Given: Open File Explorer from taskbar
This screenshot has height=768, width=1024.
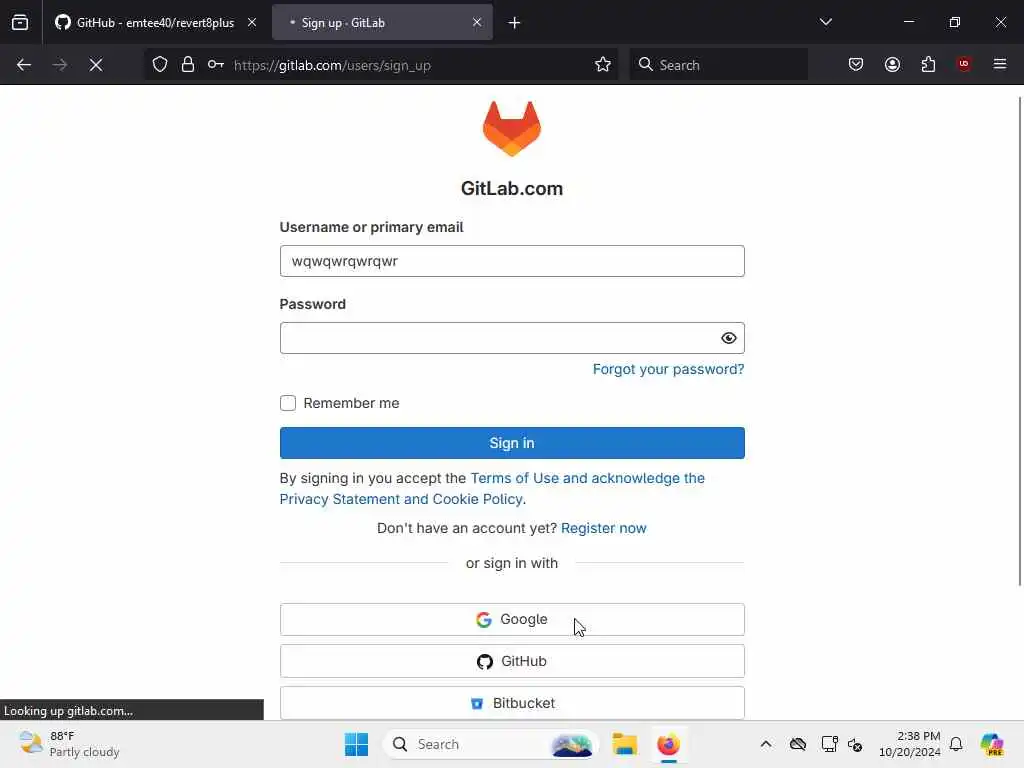Looking at the screenshot, I should 624,744.
